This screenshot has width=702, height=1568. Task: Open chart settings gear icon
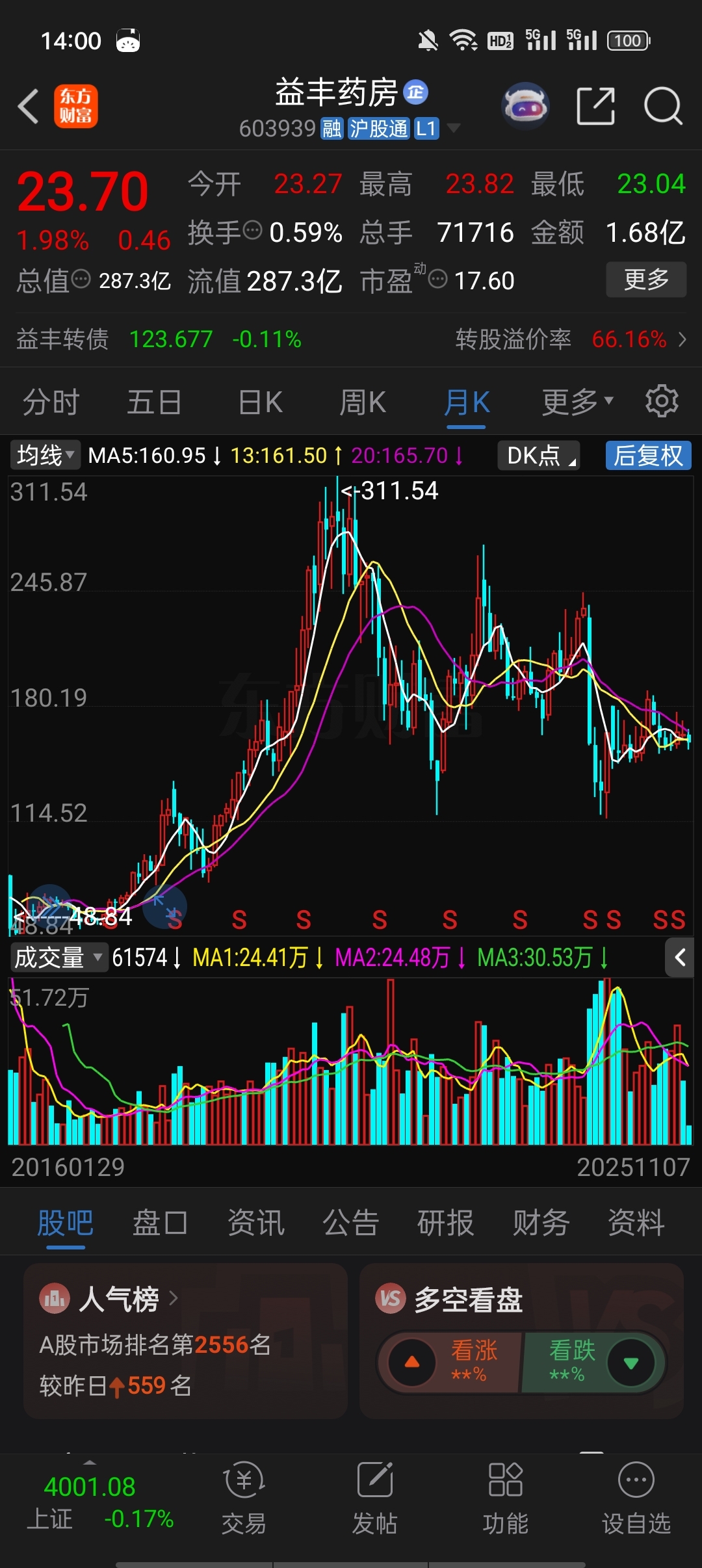(662, 401)
